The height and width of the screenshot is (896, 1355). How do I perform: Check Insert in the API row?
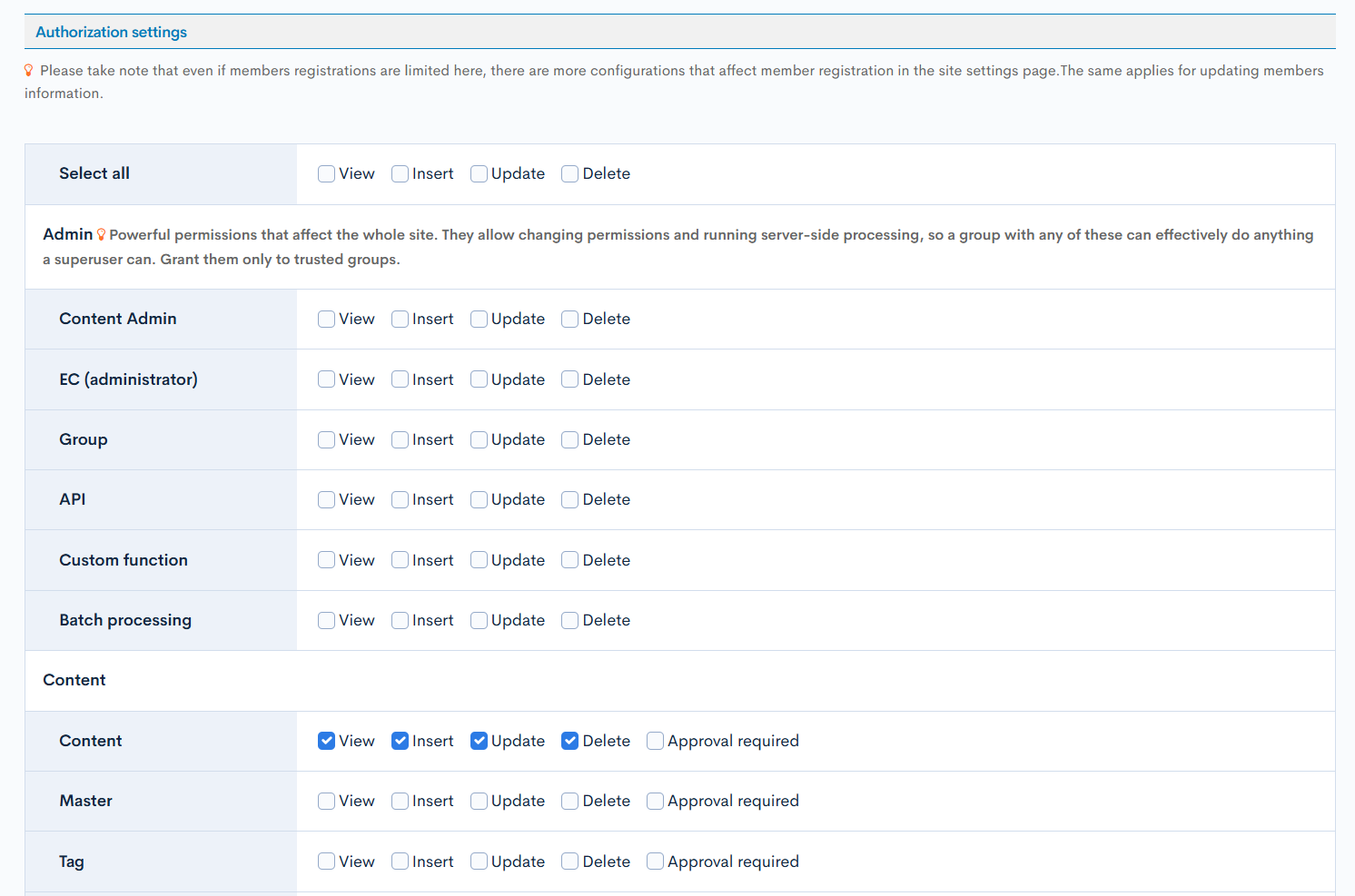point(400,499)
